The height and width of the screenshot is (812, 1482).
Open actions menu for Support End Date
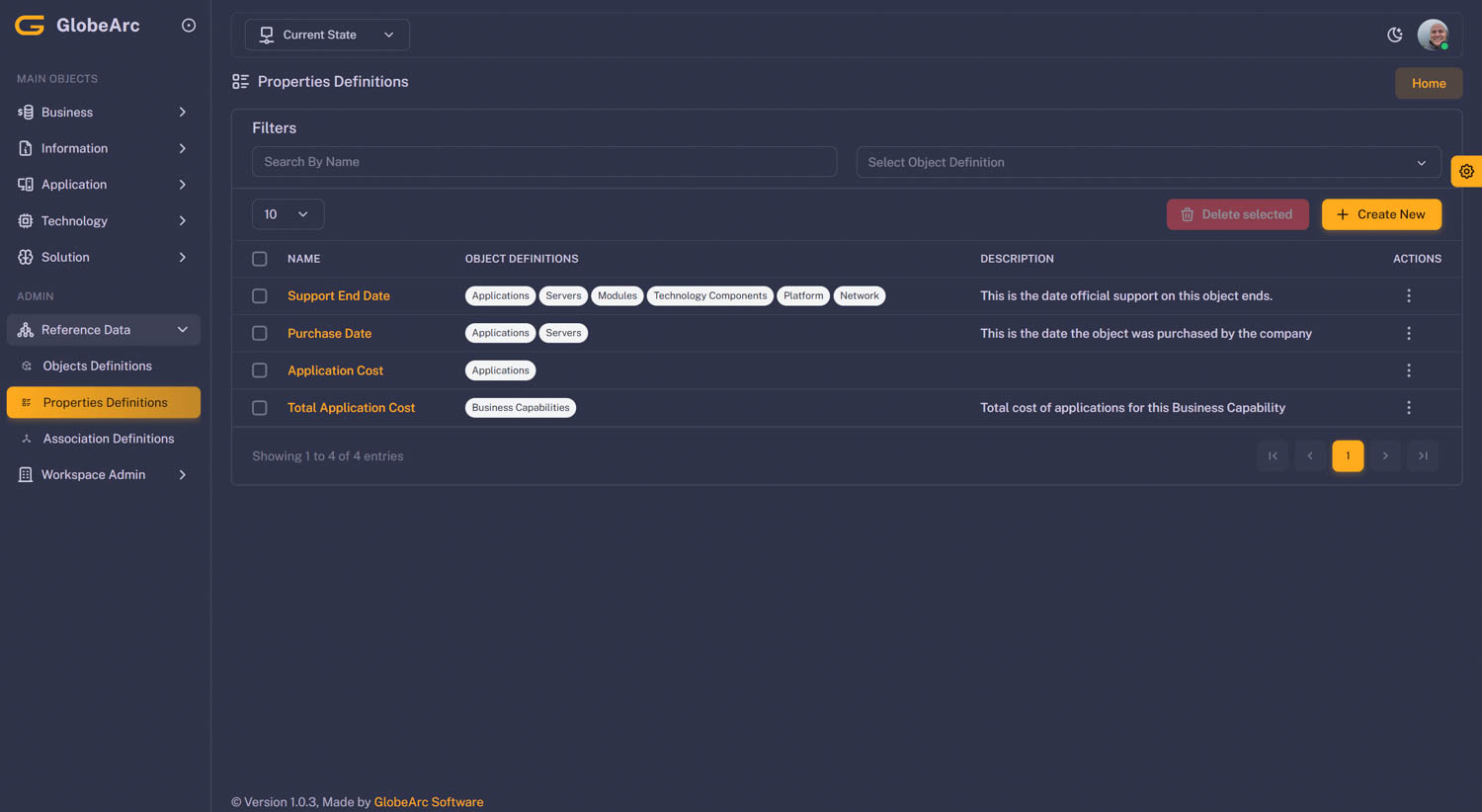pyautogui.click(x=1408, y=295)
